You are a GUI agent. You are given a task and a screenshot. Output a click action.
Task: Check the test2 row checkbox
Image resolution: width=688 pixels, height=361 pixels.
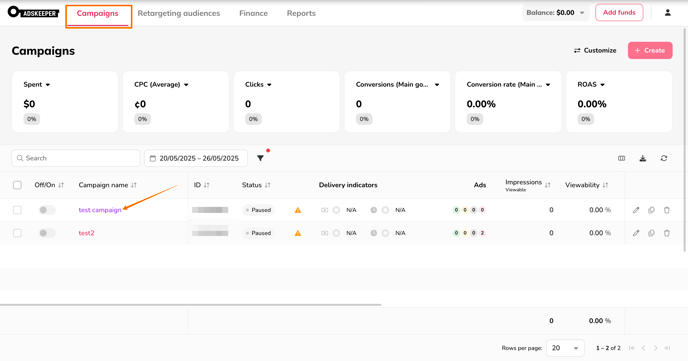(17, 233)
